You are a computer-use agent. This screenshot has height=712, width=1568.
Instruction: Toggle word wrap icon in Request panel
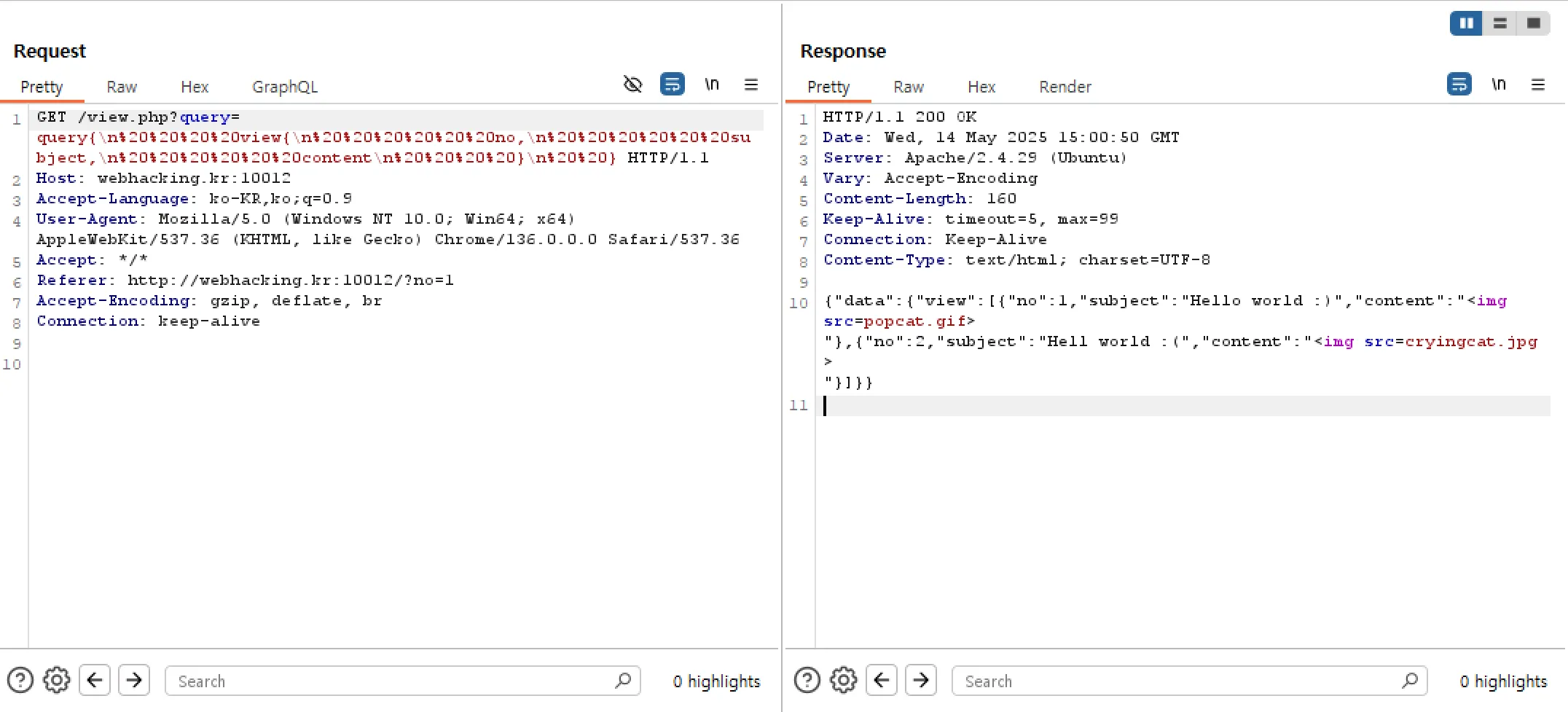tap(673, 85)
